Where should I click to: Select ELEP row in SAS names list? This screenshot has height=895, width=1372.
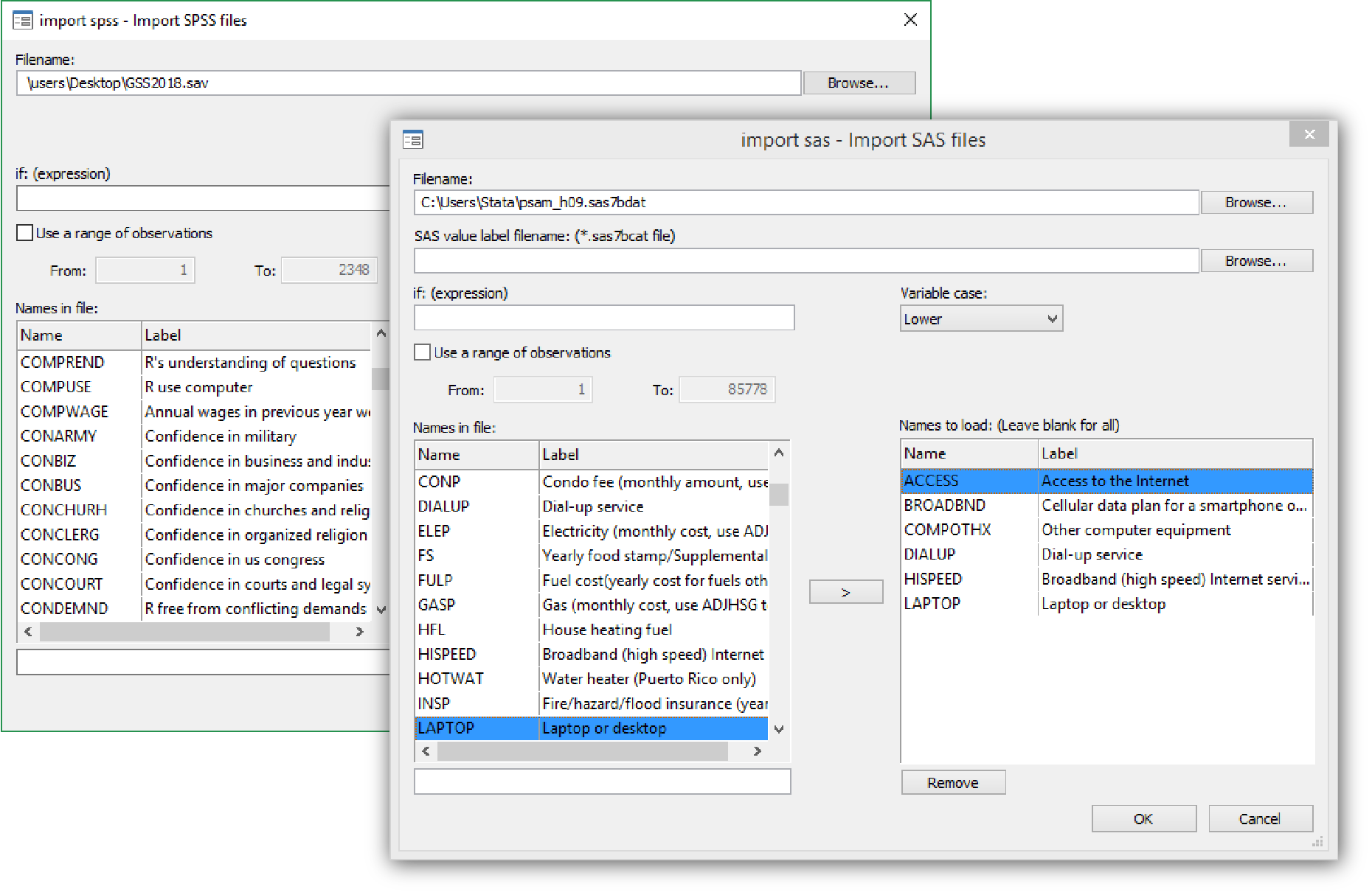[x=592, y=531]
